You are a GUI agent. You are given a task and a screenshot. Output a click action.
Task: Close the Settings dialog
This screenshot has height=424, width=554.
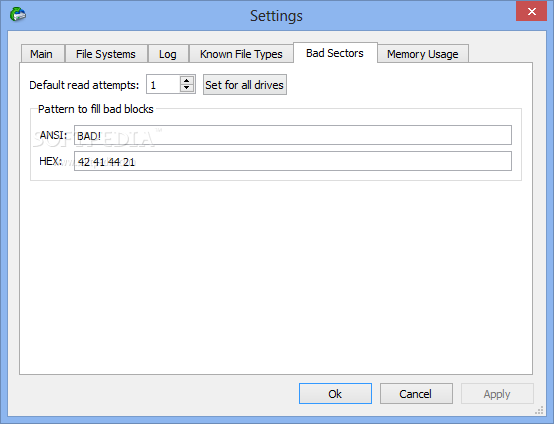coord(531,11)
